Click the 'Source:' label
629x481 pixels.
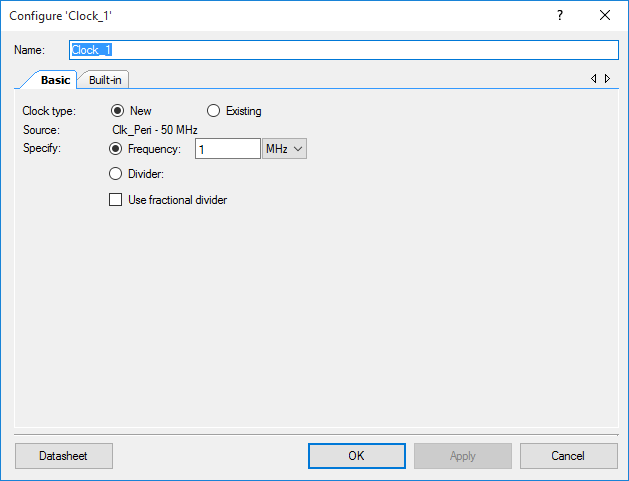click(x=41, y=130)
